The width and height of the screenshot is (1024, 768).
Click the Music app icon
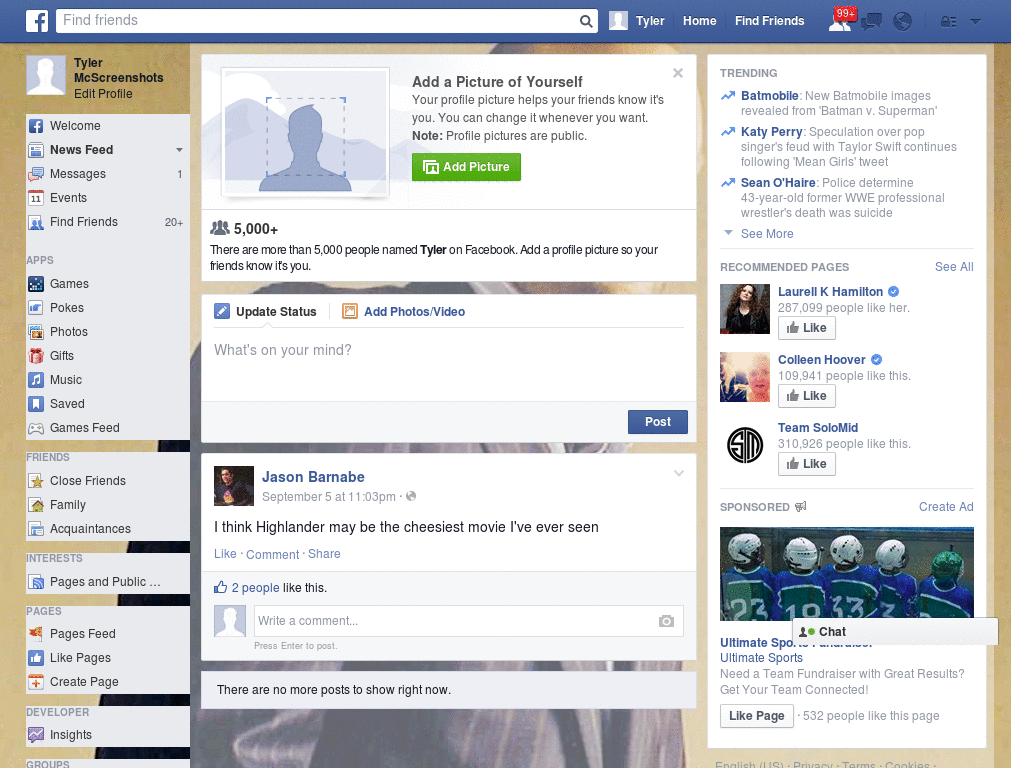coord(36,380)
